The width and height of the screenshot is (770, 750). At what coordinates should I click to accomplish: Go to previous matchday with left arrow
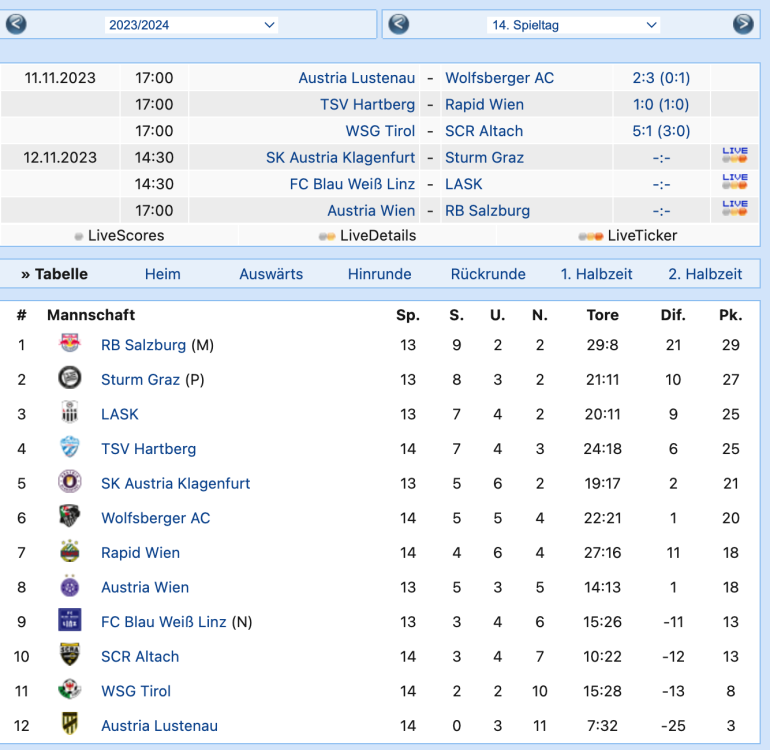point(399,24)
